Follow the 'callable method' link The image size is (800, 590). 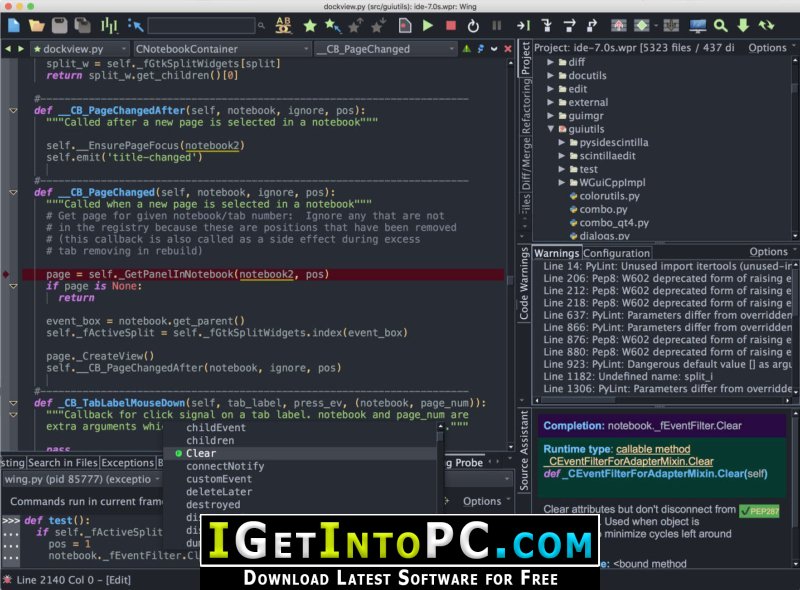pos(653,449)
